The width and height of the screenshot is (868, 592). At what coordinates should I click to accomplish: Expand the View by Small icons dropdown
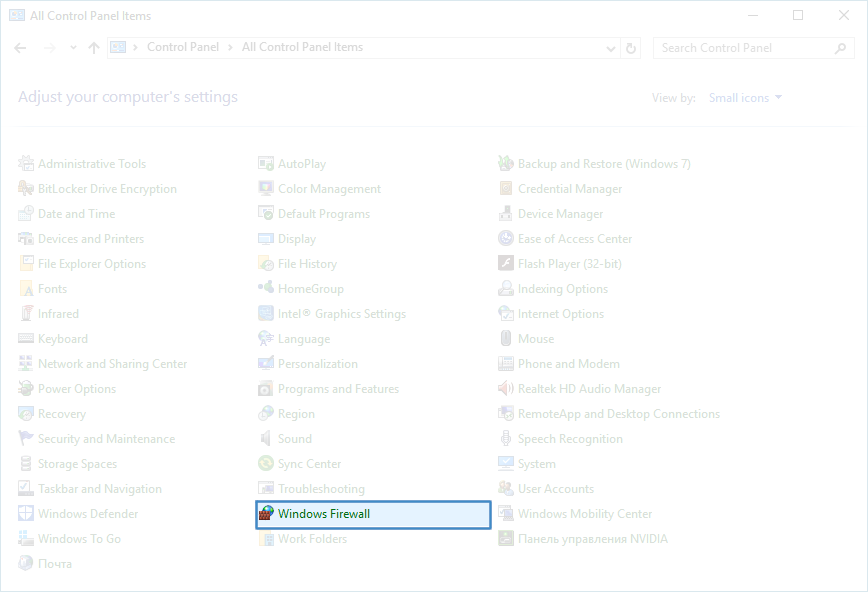tap(745, 98)
